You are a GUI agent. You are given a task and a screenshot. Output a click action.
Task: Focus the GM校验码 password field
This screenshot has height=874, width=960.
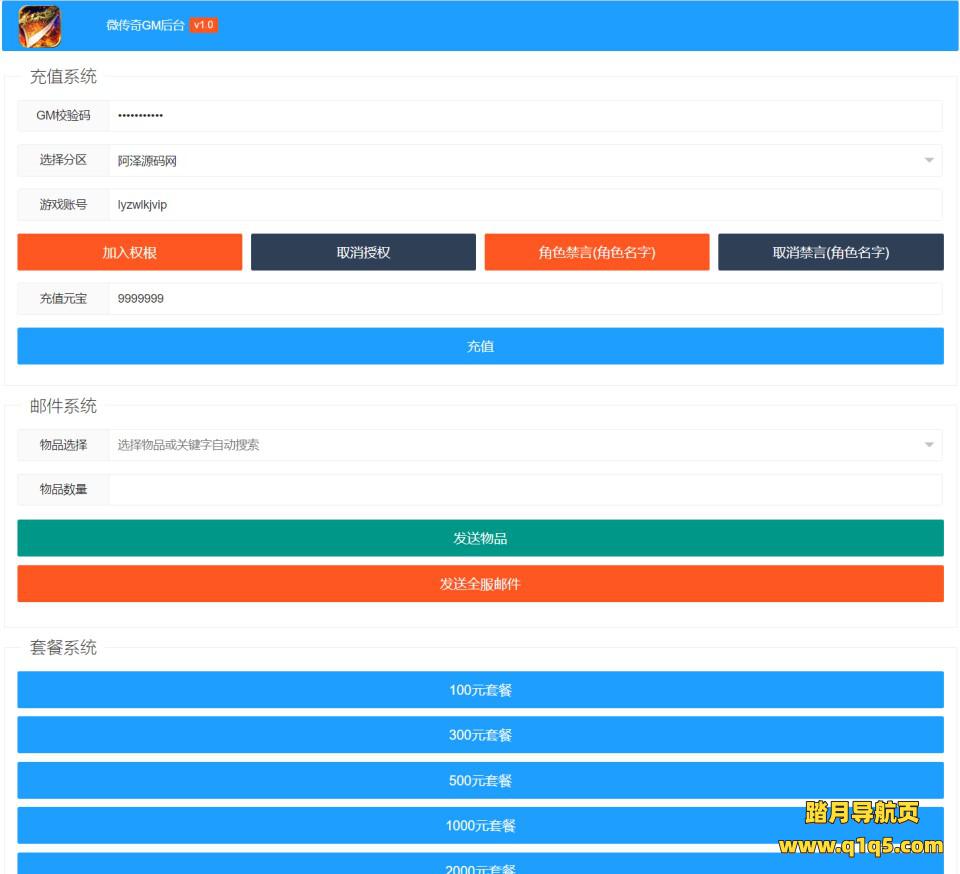[x=524, y=116]
